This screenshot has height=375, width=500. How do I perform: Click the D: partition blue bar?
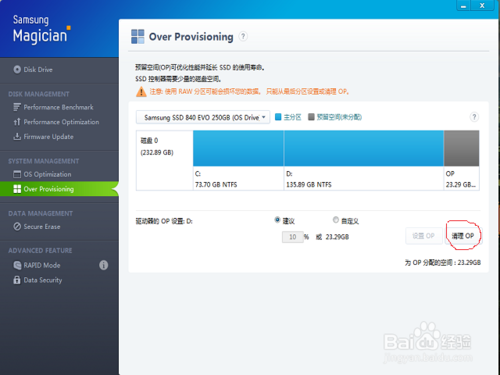pyautogui.click(x=364, y=148)
